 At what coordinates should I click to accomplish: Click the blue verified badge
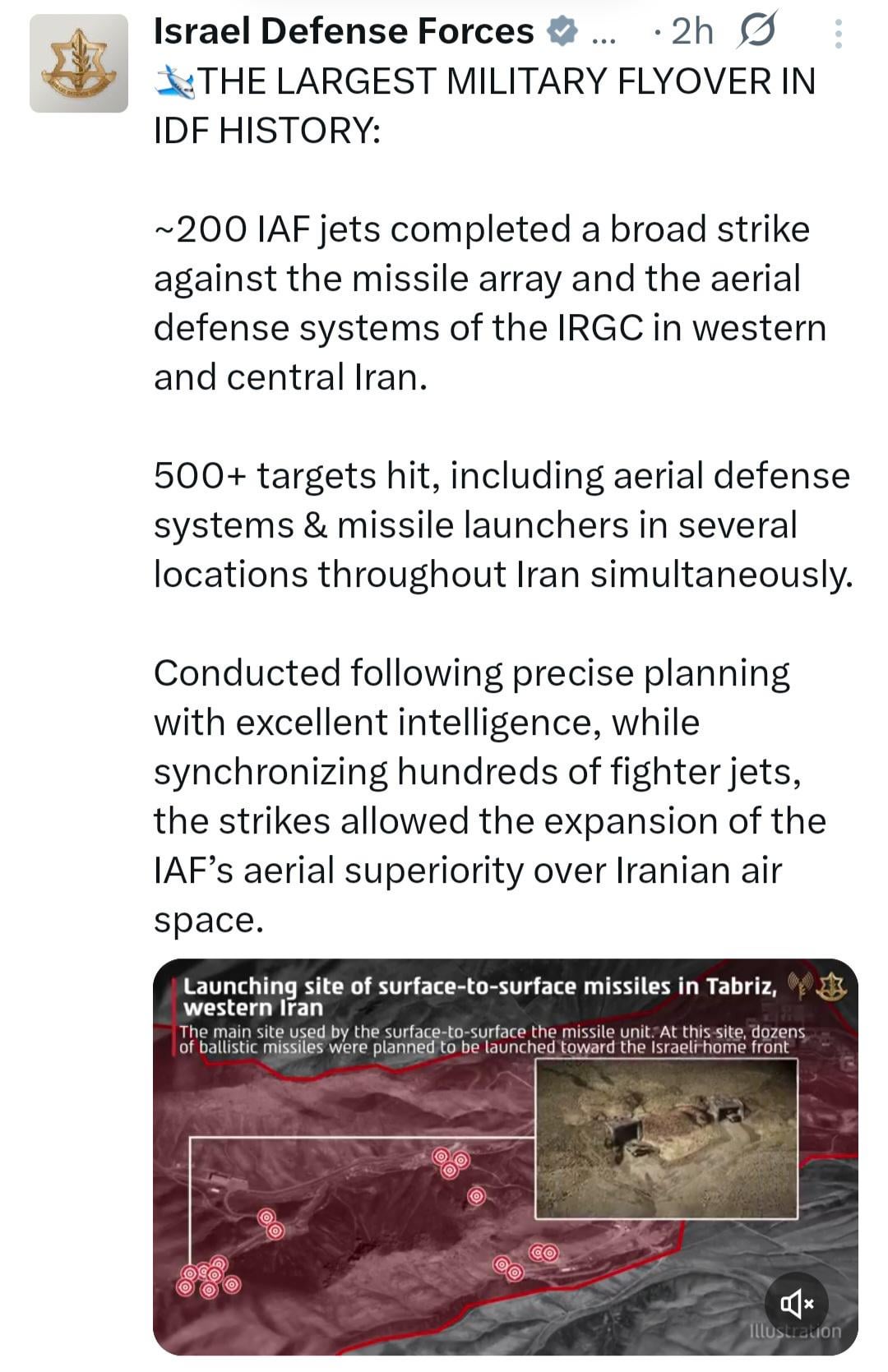coord(562,33)
